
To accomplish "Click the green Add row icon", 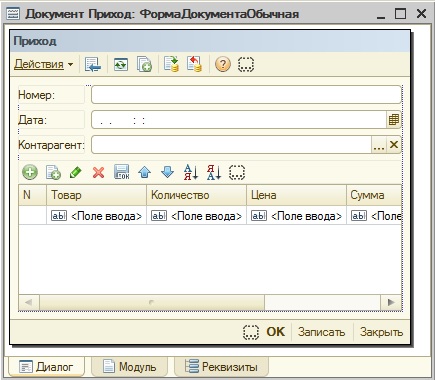I will click(30, 172).
